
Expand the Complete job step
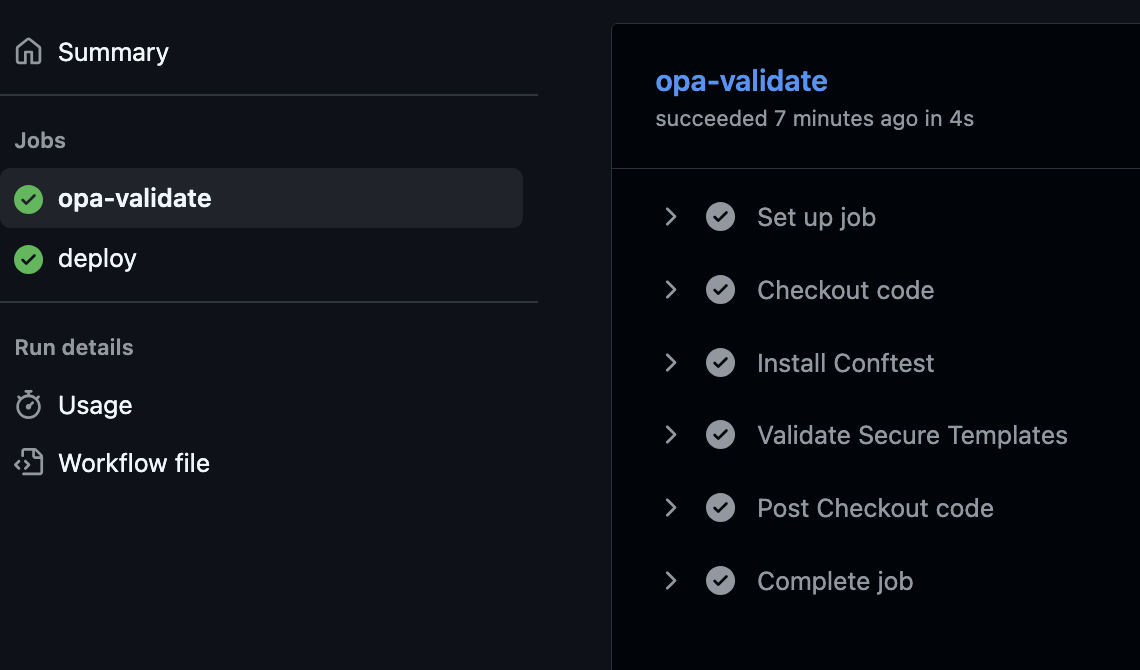point(671,581)
